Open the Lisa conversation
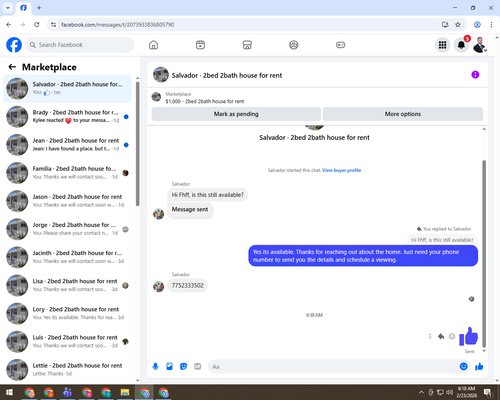500x400 pixels. pyautogui.click(x=67, y=285)
